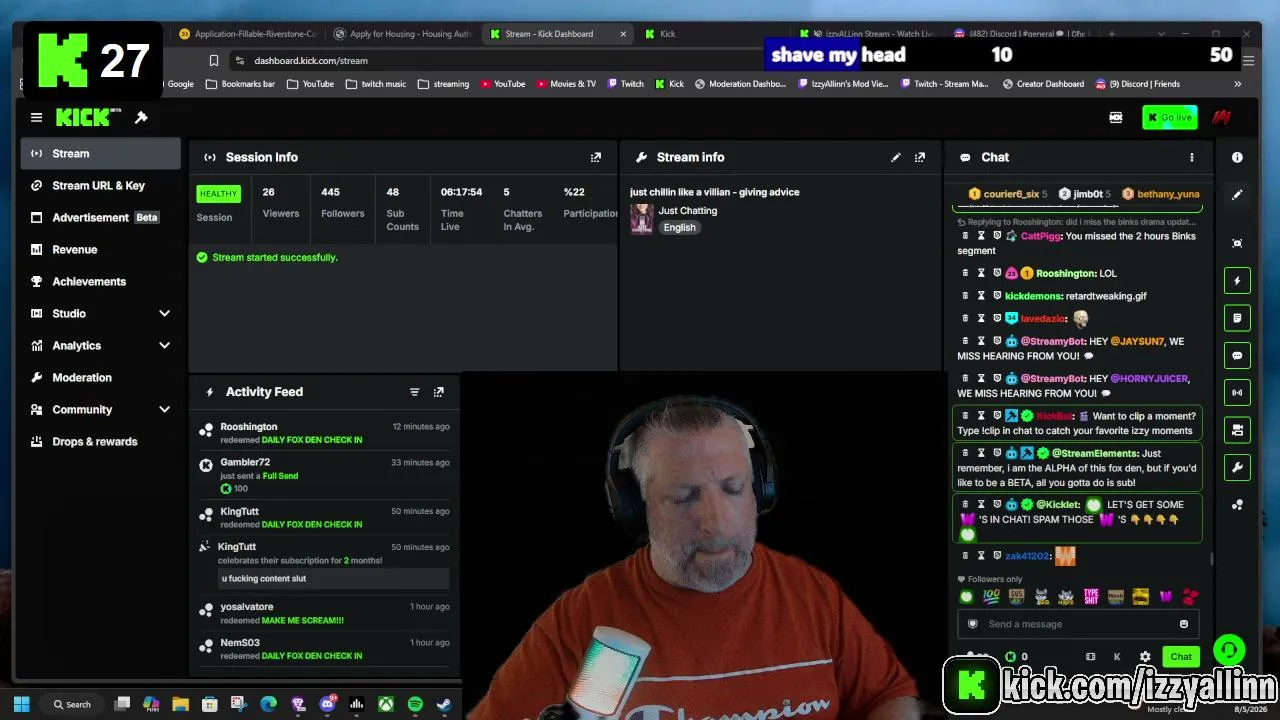Toggle the chat bubble widget in right sidebar
This screenshot has width=1280, height=720.
tap(1237, 355)
